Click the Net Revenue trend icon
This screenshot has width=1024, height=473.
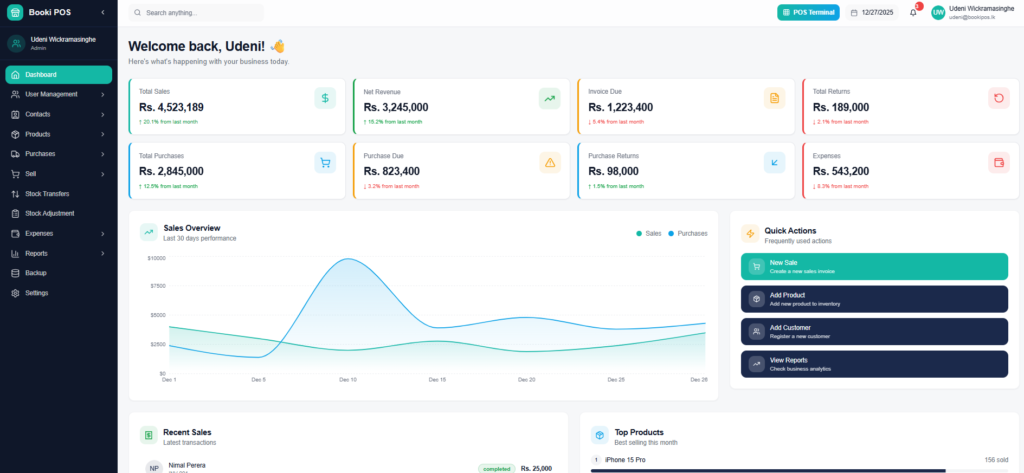point(549,98)
